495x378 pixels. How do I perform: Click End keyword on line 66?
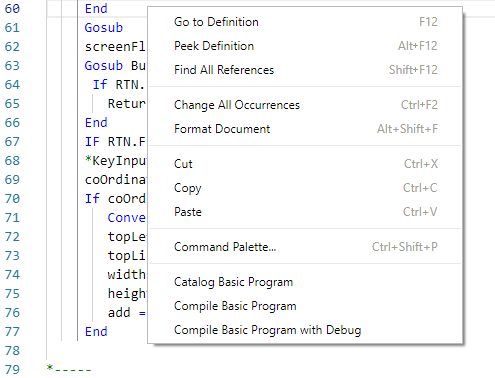pos(96,123)
